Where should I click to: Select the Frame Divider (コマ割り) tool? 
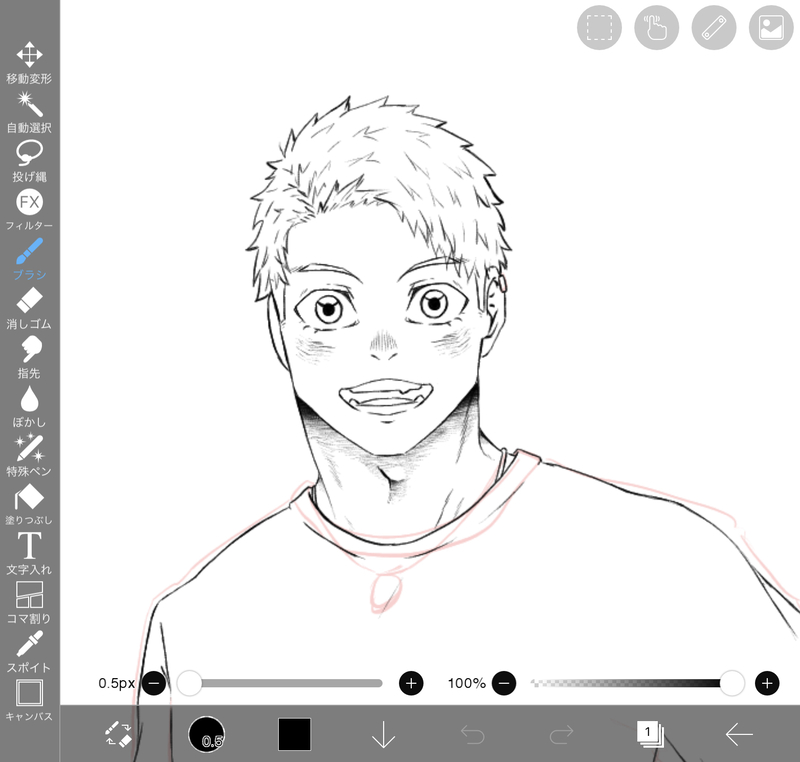pyautogui.click(x=29, y=603)
